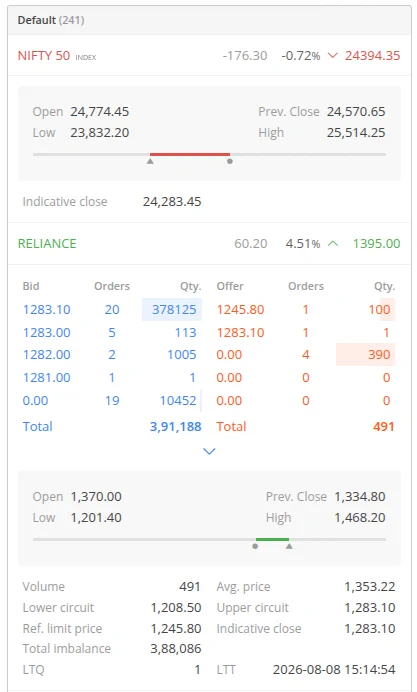Select bid price 1281.00
The height and width of the screenshot is (692, 417).
click(47, 378)
